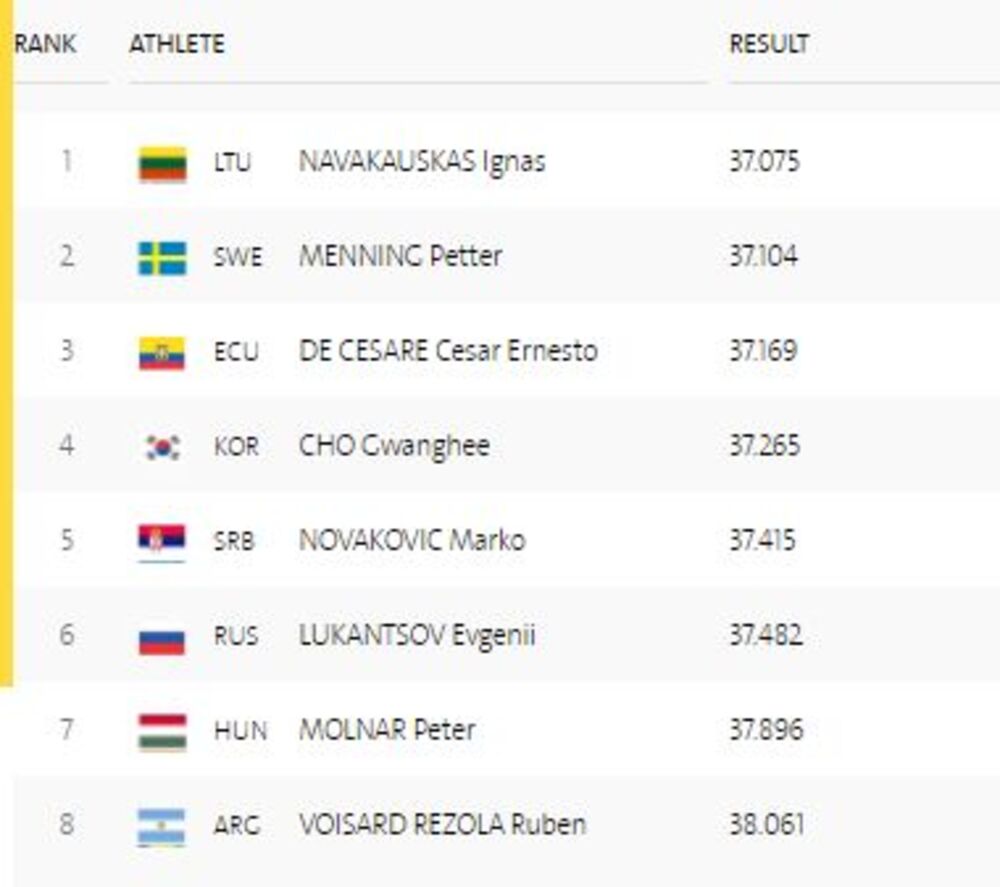Open athlete NAVAKAUSKAS Ignas
The width and height of the screenshot is (1000, 887).
pyautogui.click(x=422, y=162)
